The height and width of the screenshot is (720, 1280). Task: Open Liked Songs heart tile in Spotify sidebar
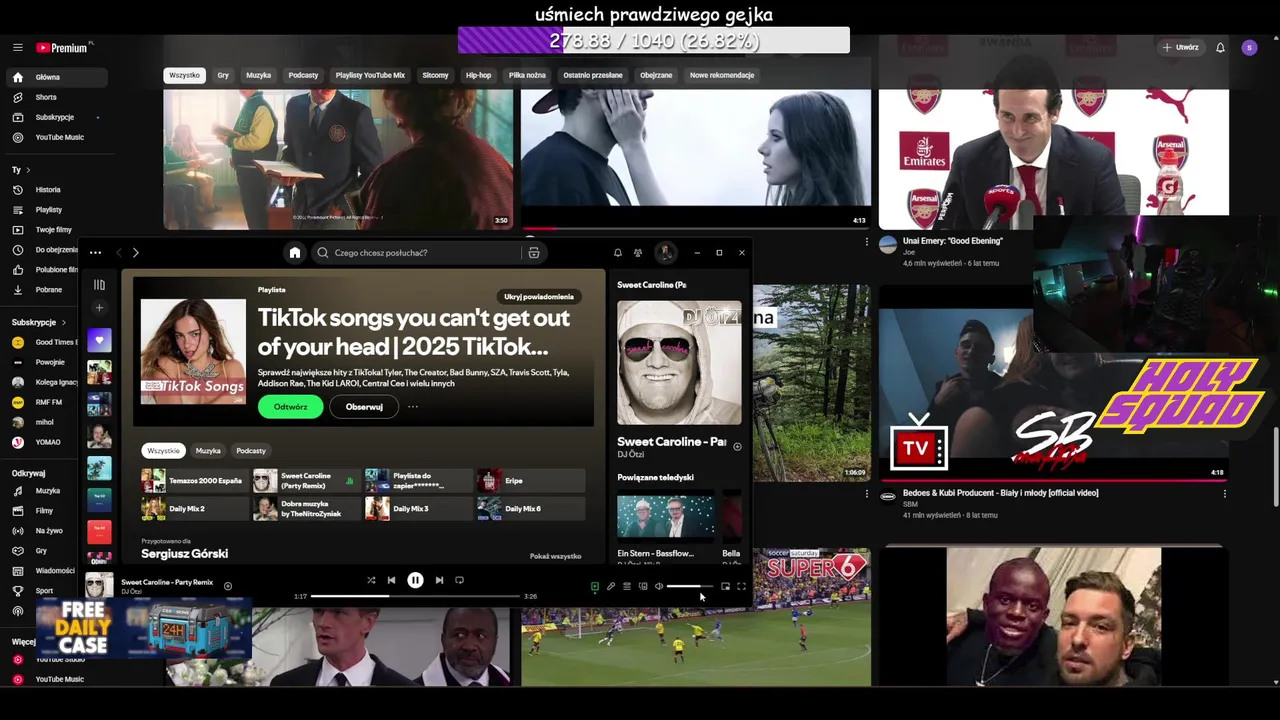click(99, 340)
